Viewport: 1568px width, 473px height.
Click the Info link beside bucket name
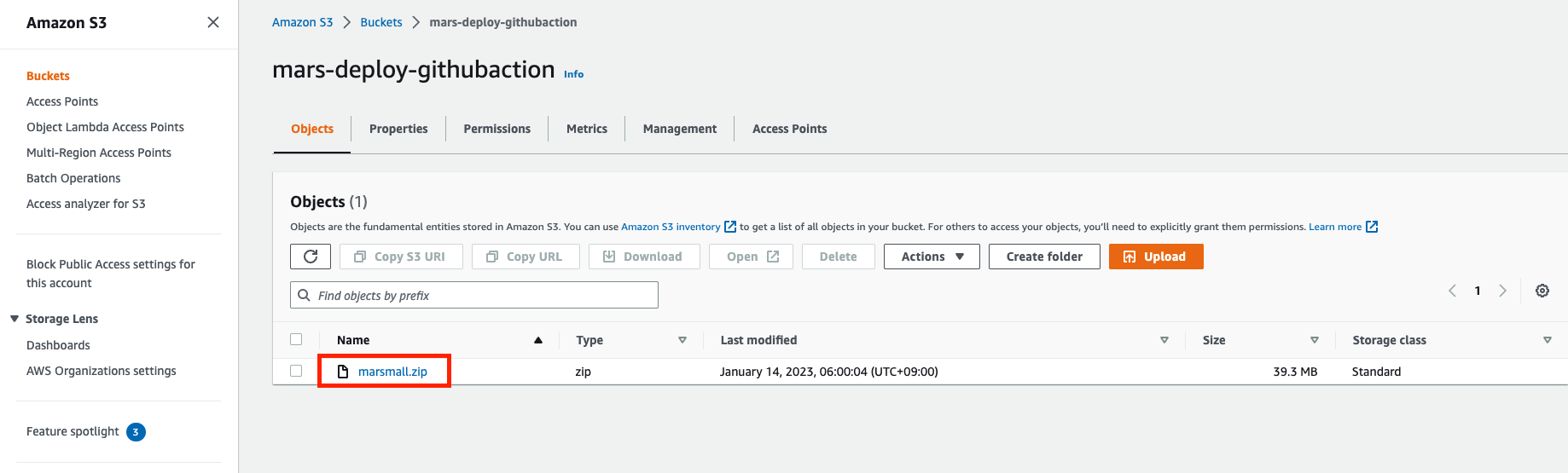pyautogui.click(x=573, y=74)
